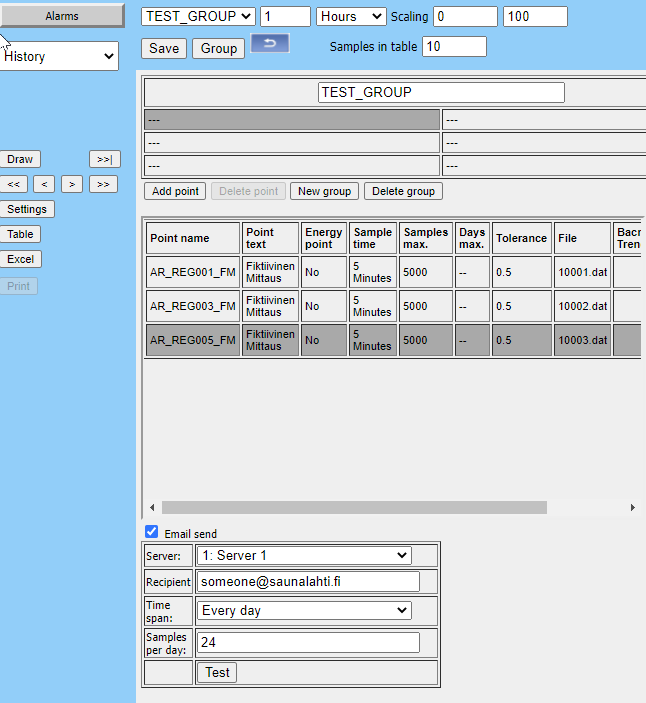Click the horizontal scrollbar right arrow

pyautogui.click(x=633, y=508)
